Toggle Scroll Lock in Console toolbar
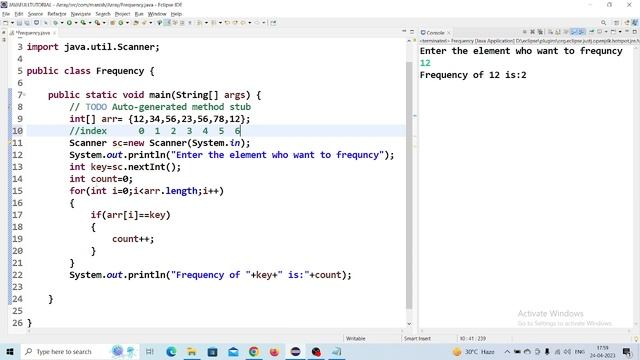Image resolution: width=640 pixels, height=360 pixels. [x=558, y=32]
